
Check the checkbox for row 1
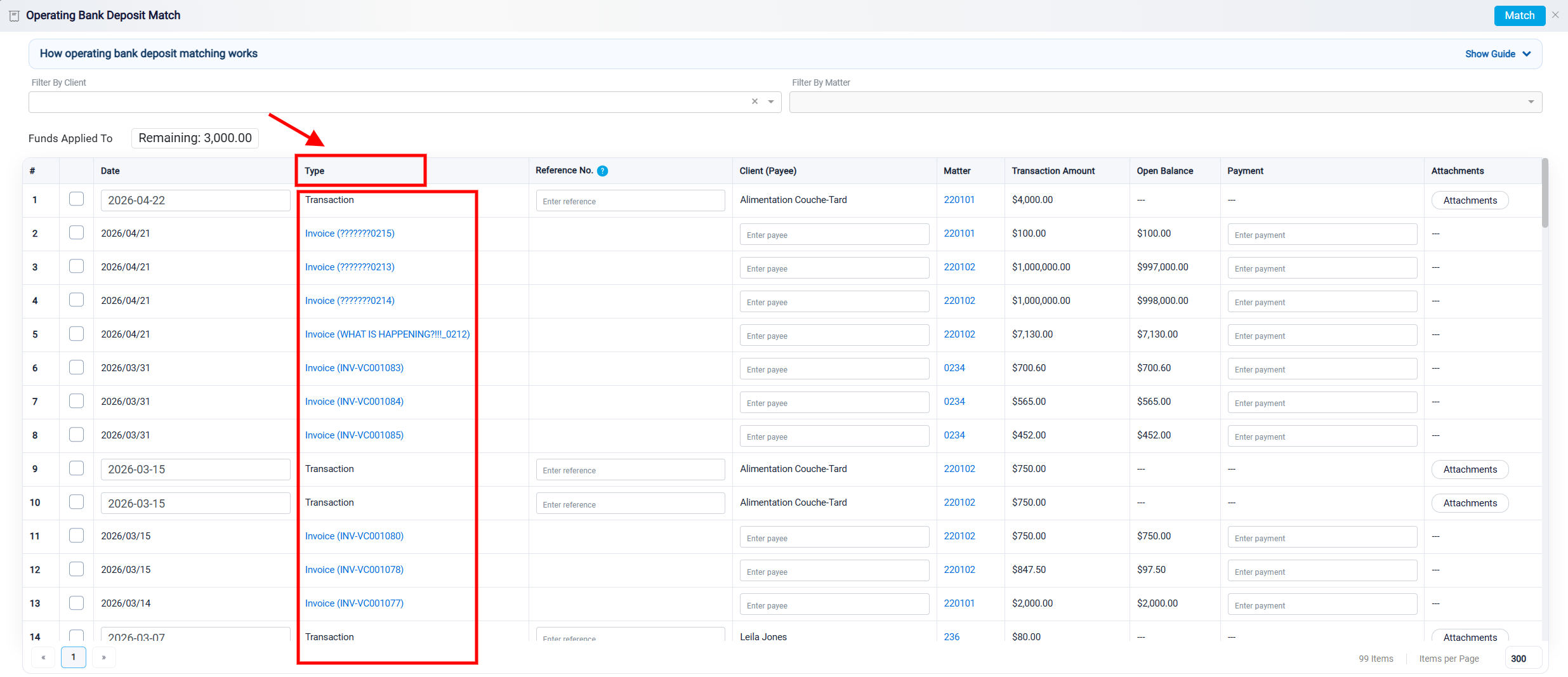76,199
